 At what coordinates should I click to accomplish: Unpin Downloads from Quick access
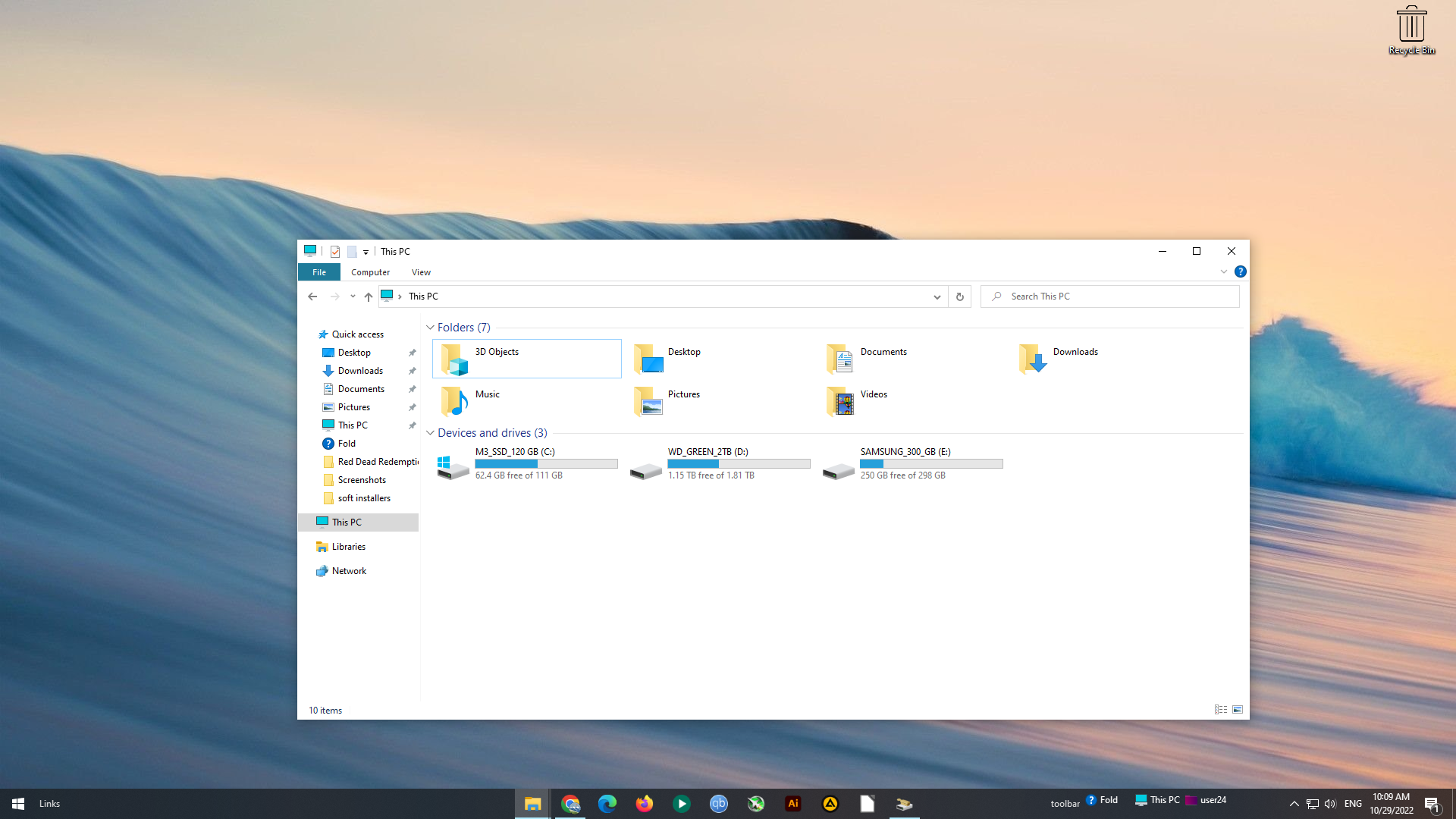pyautogui.click(x=412, y=371)
